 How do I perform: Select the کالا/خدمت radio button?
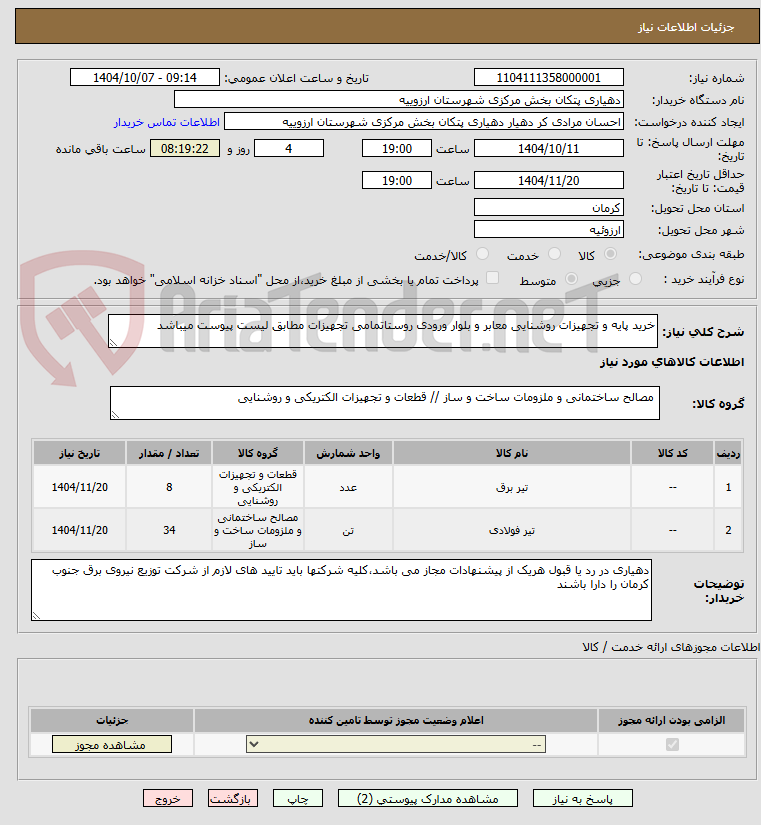click(x=482, y=254)
